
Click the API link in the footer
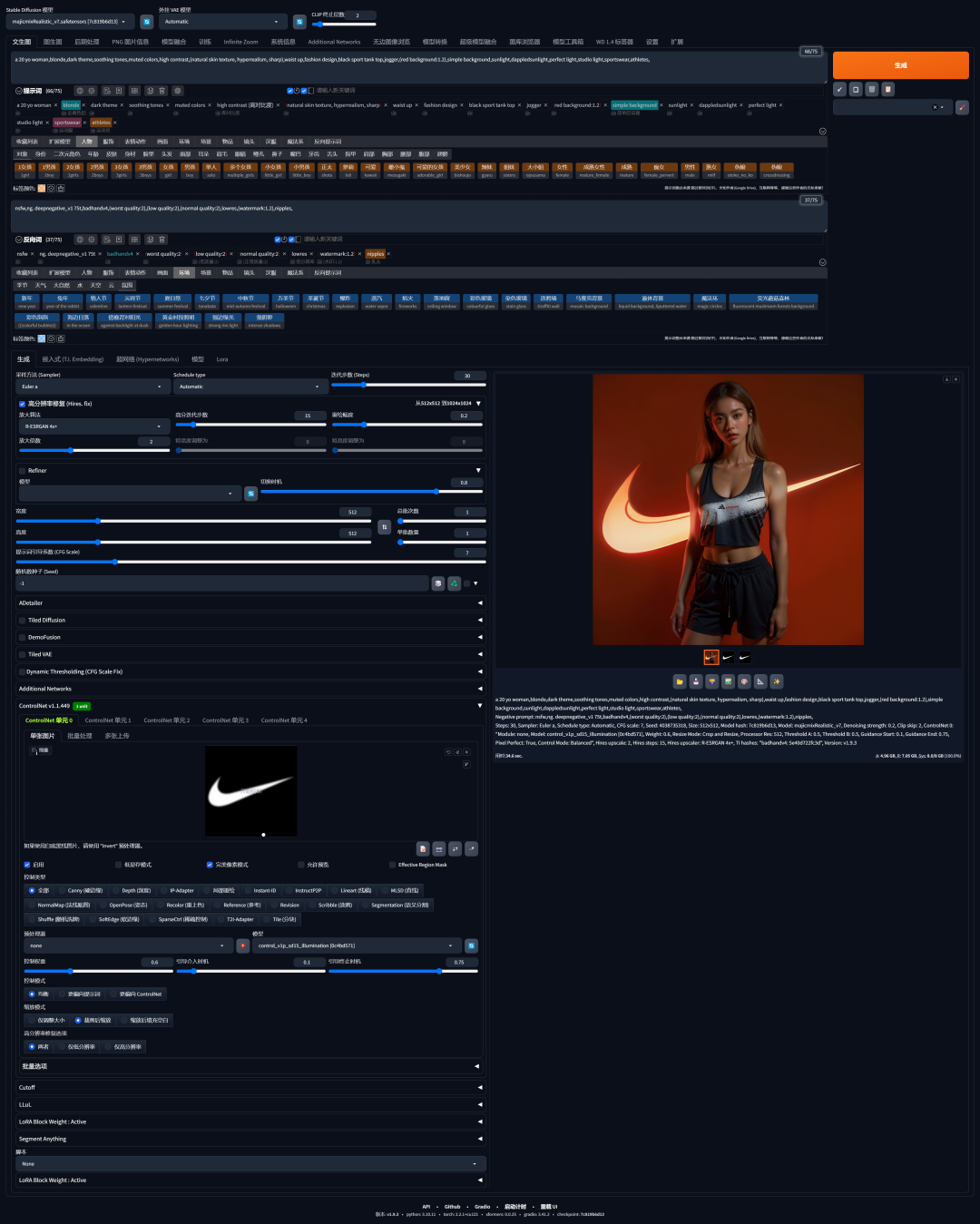426,1207
